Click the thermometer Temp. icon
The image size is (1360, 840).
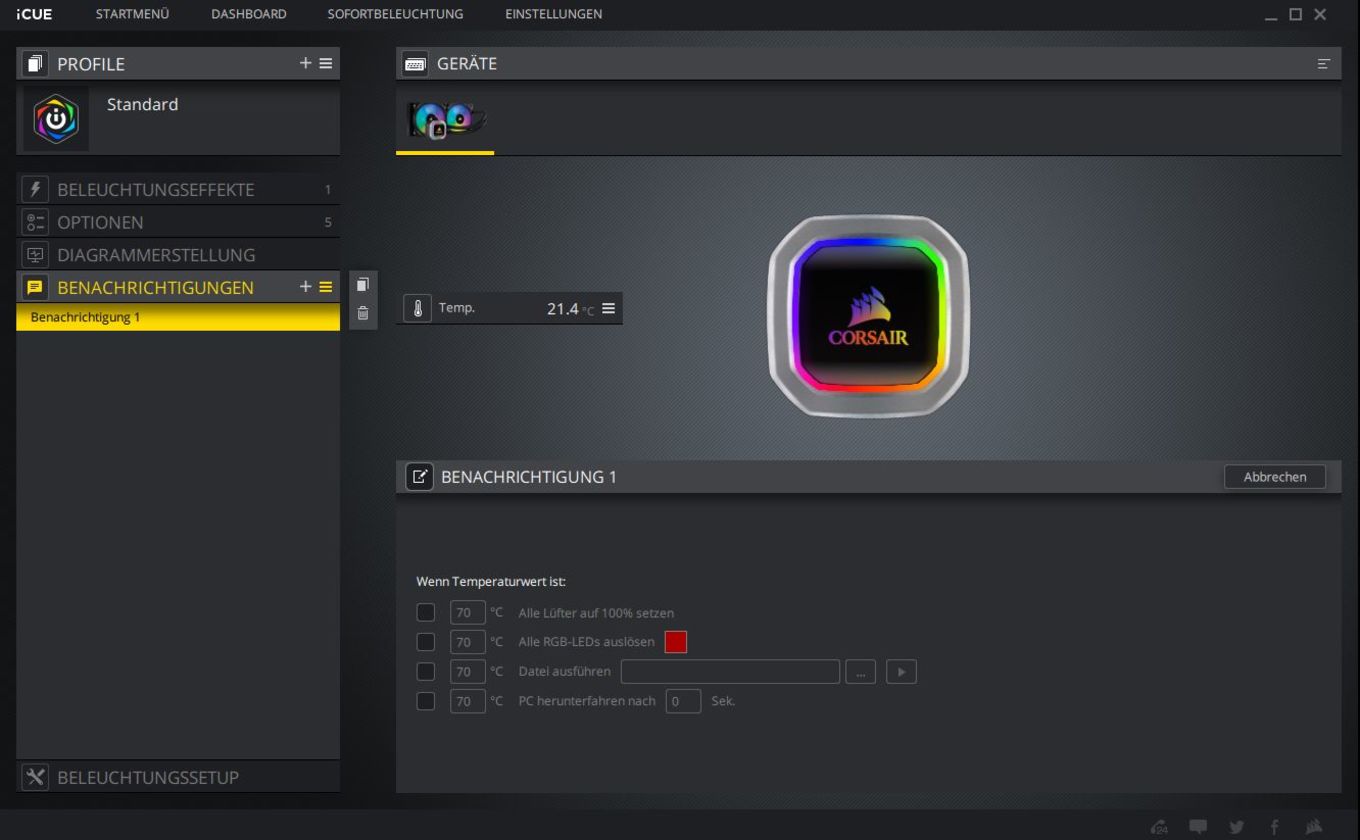click(417, 308)
